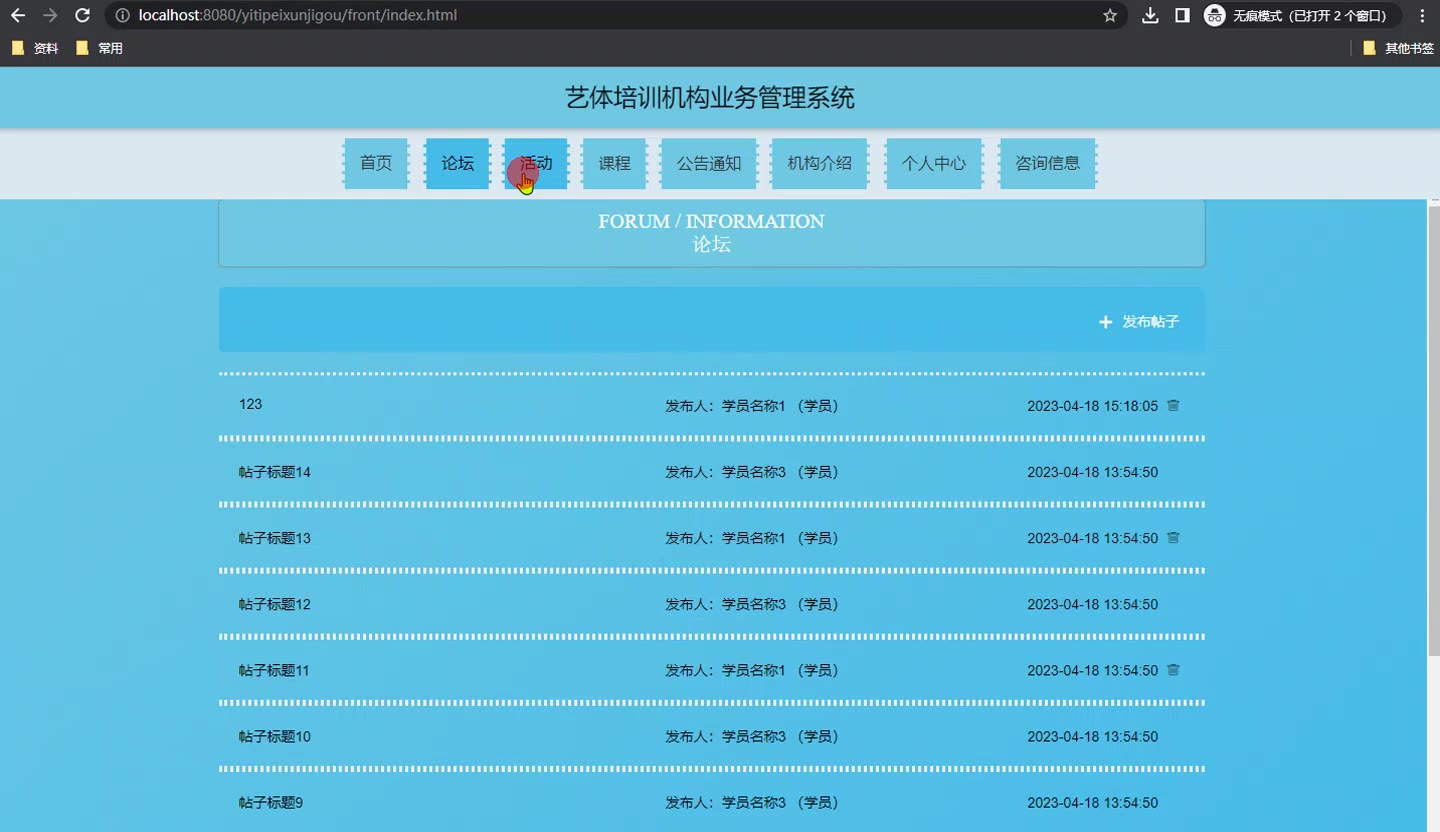Reload the page with browser refresh icon

point(83,16)
